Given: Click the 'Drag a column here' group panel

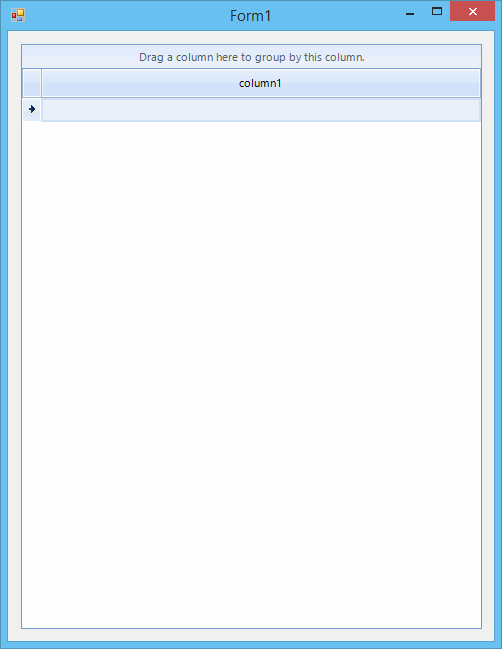Looking at the screenshot, I should coord(252,57).
